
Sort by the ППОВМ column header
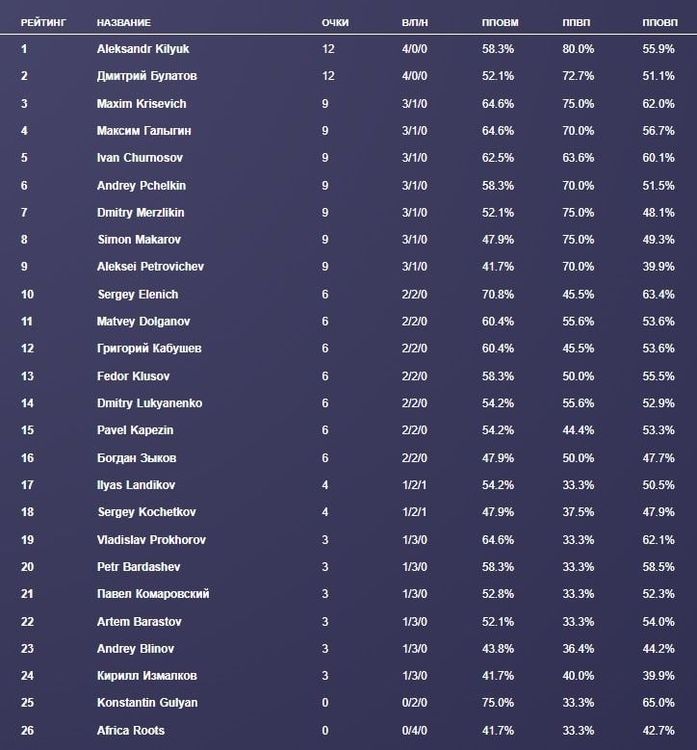pos(497,22)
